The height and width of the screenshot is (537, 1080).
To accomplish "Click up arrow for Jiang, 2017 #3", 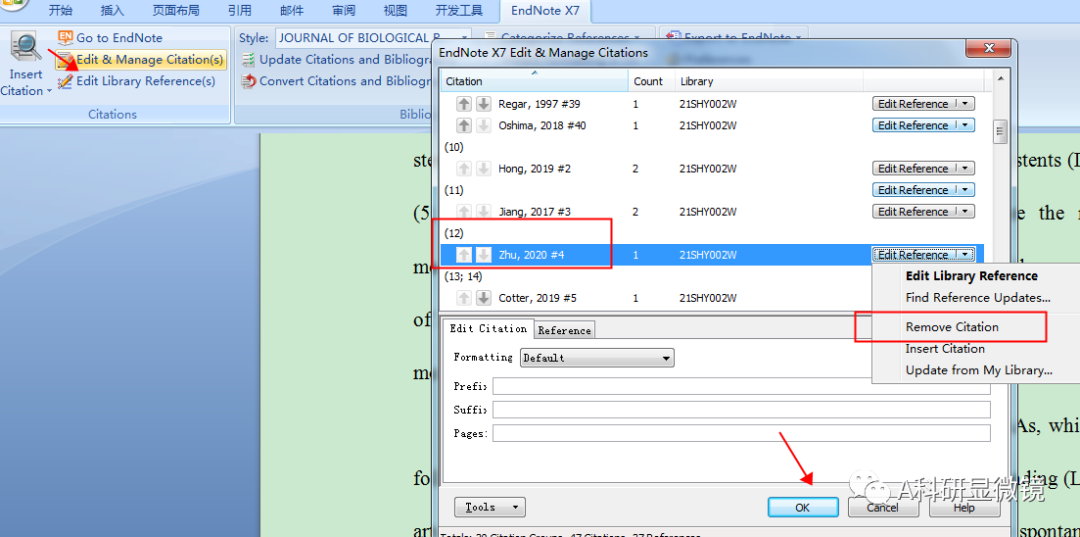I will tap(464, 211).
